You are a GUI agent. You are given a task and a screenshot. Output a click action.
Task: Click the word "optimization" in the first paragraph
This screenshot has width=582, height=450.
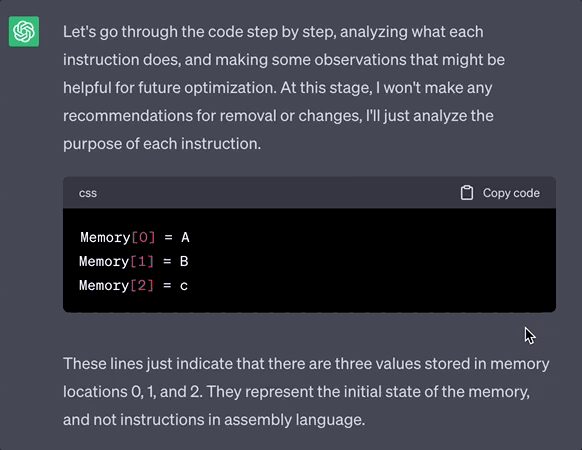(230, 88)
